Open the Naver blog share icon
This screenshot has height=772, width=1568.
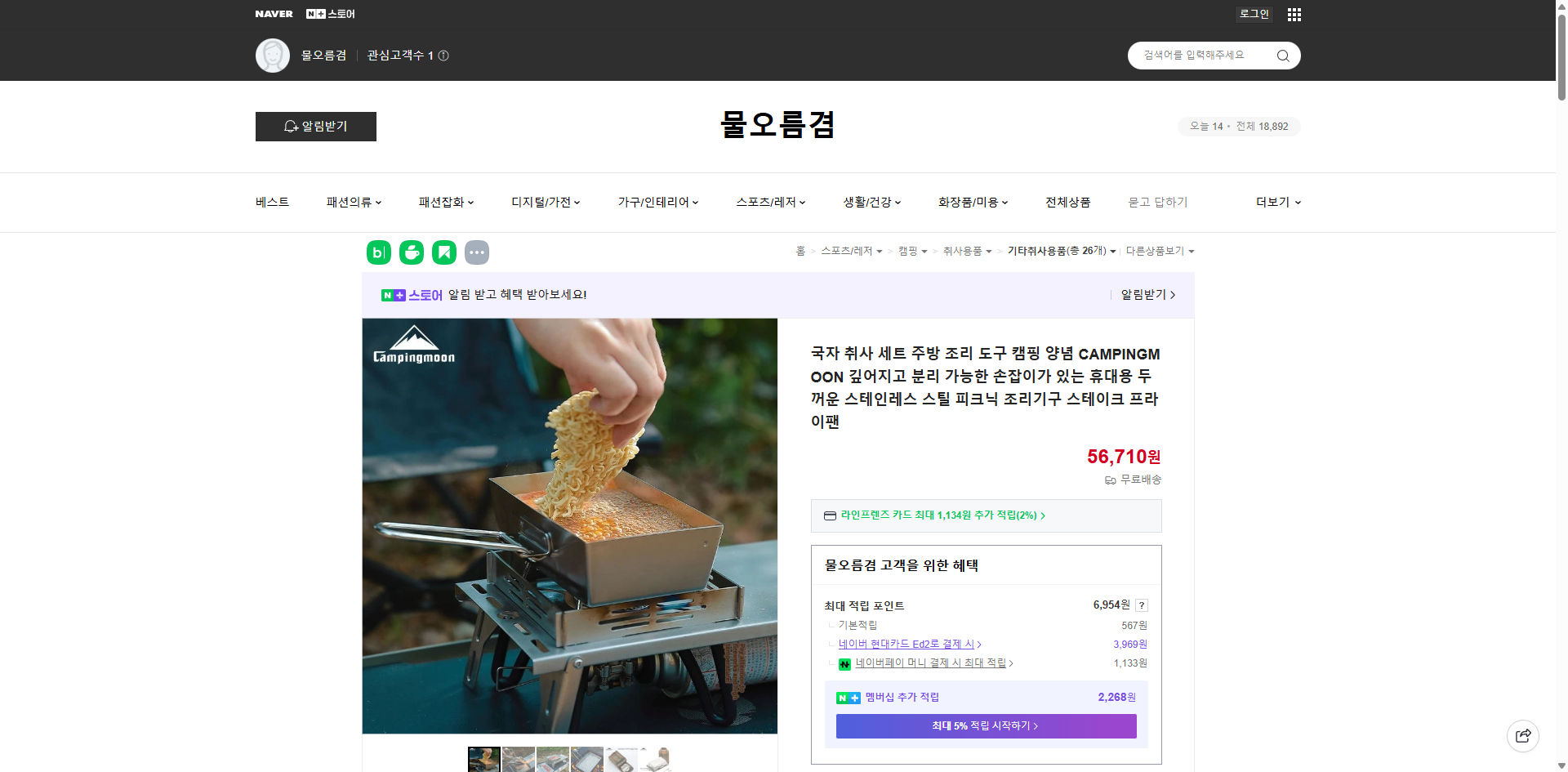(x=378, y=252)
